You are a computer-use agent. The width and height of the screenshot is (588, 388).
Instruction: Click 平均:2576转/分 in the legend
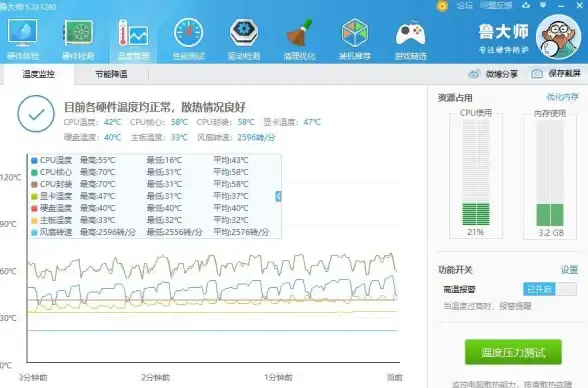[241, 232]
